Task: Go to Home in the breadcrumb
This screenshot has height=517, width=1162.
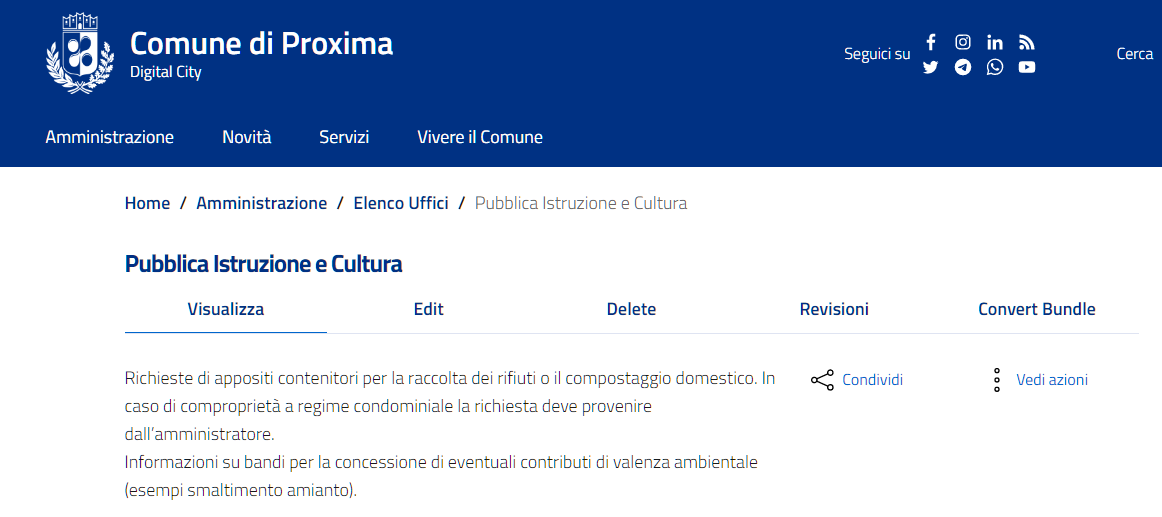Action: 147,203
